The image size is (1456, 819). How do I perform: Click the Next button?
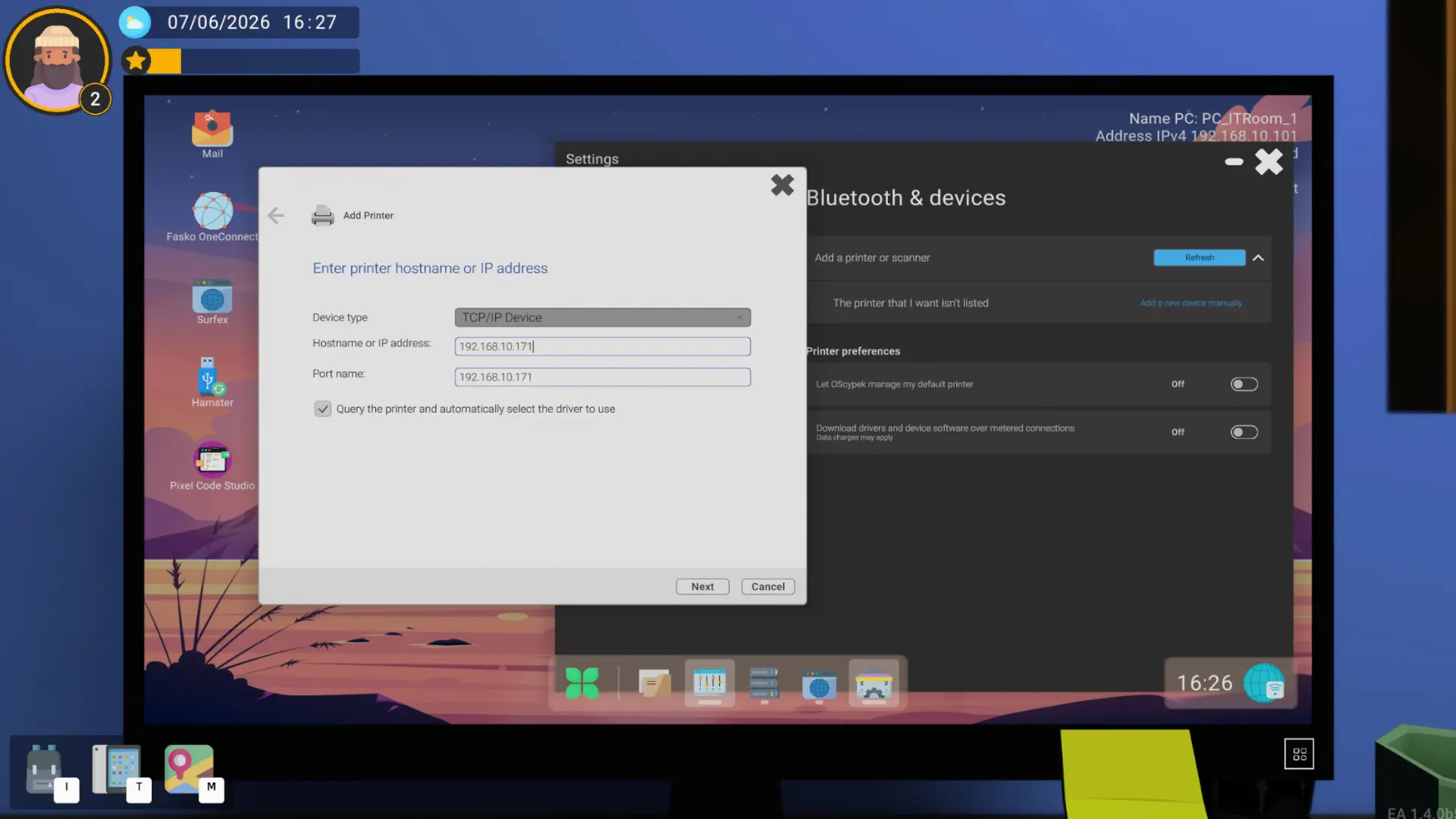pos(702,587)
